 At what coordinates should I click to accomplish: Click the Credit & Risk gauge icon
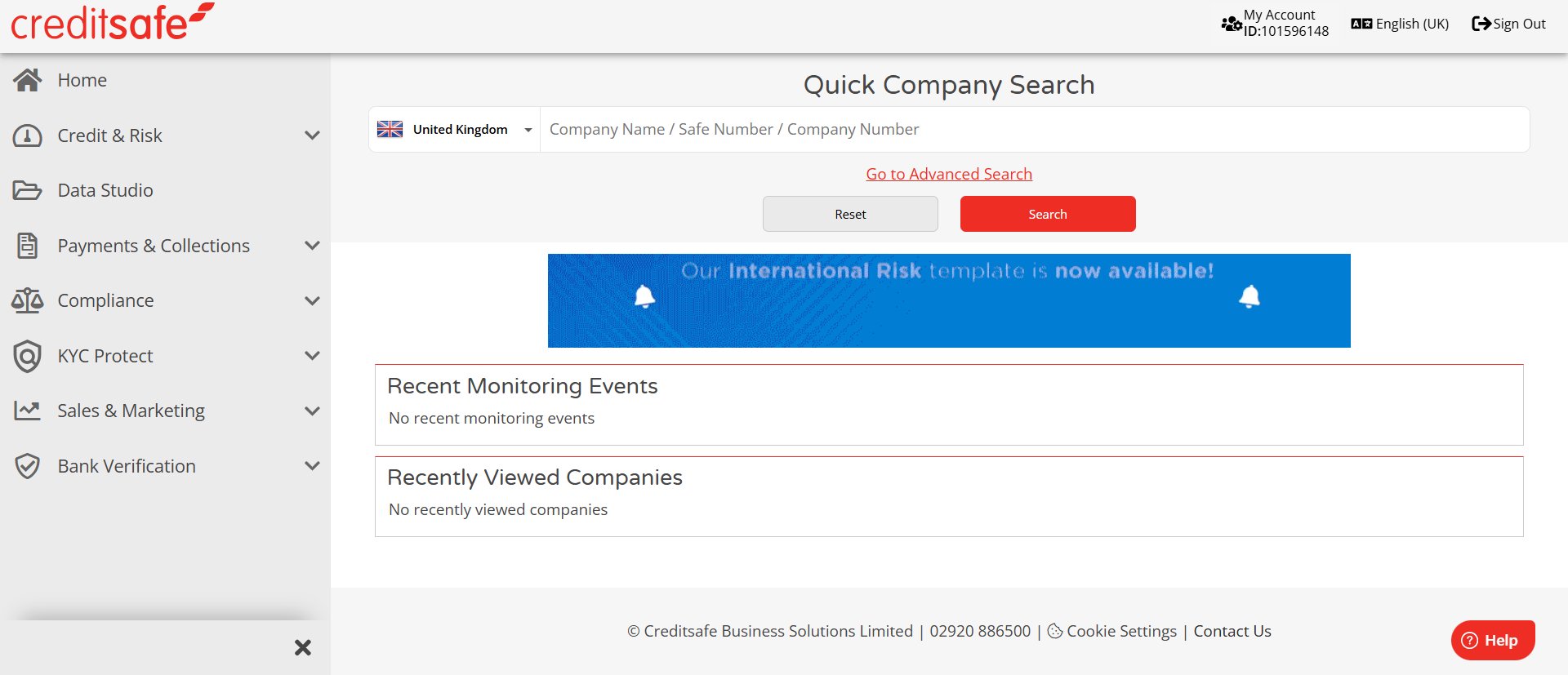pyautogui.click(x=28, y=135)
